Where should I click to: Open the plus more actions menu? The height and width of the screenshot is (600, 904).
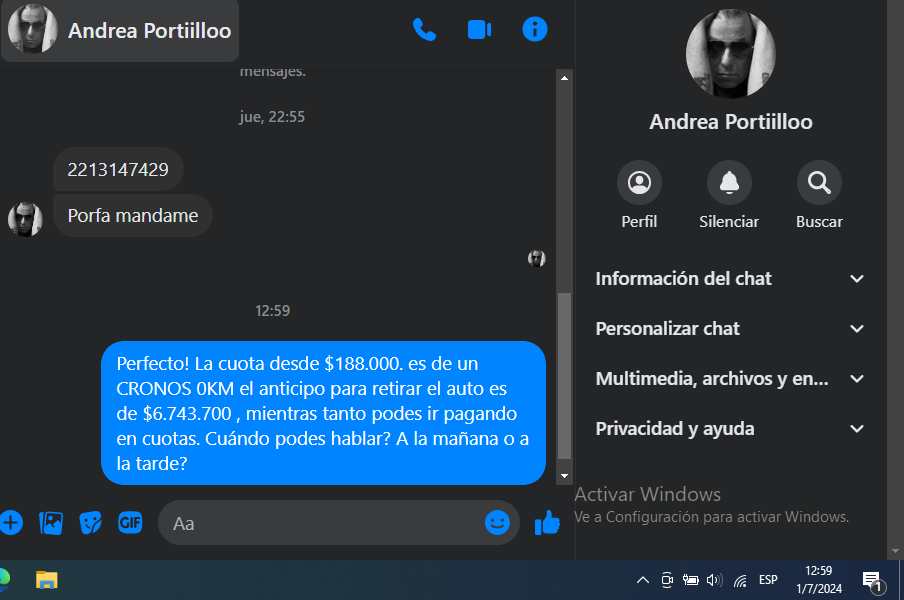click(10, 523)
